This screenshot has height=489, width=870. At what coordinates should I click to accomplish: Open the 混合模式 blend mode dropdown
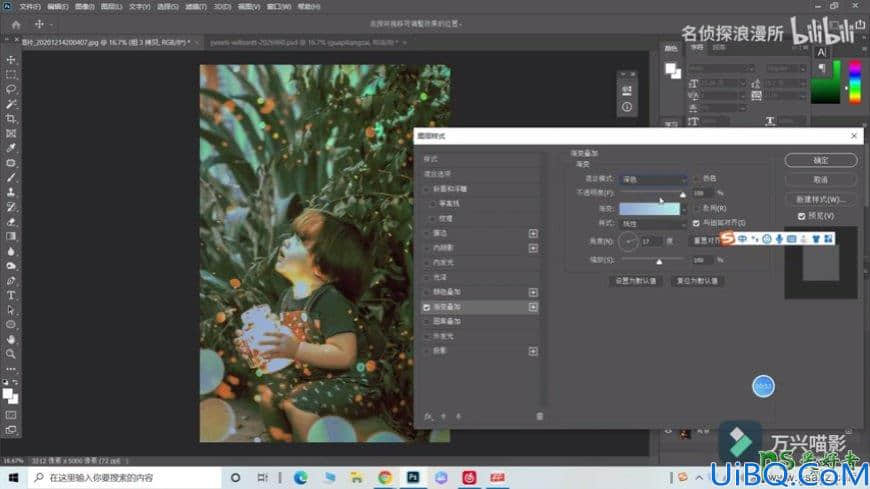pos(653,179)
